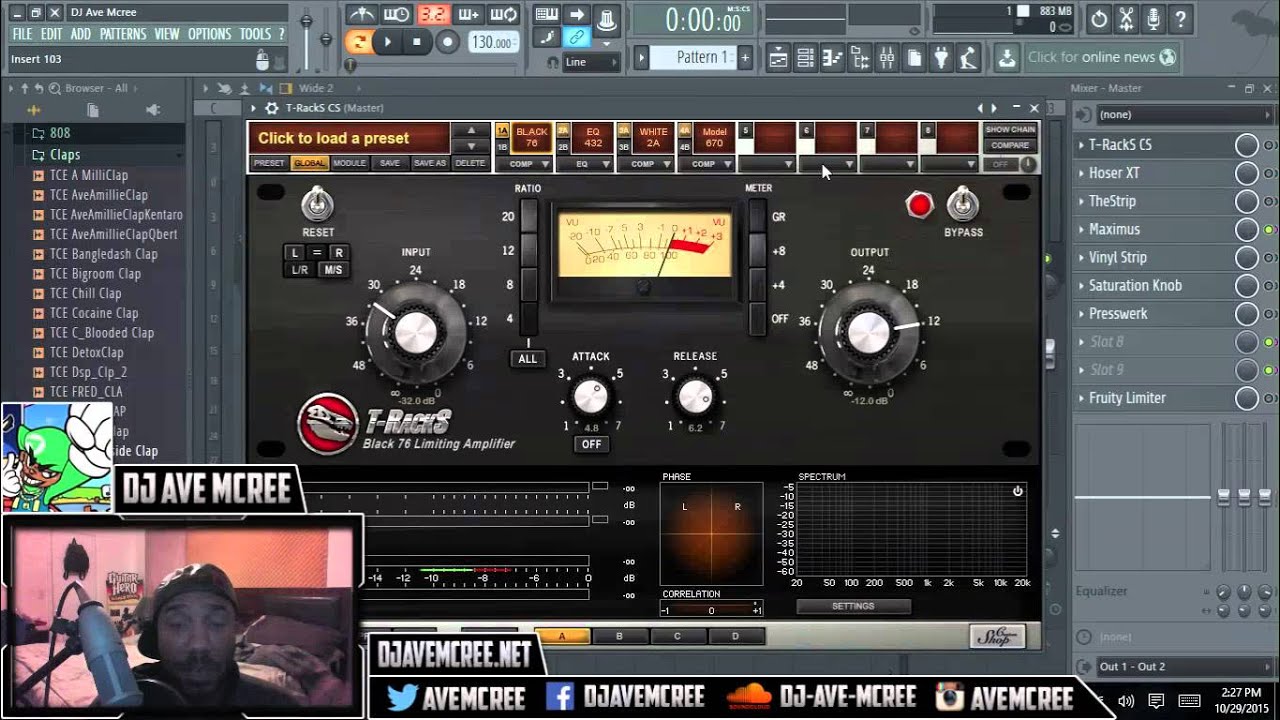Open the plugin picker plug icon
Image resolution: width=1280 pixels, height=720 pixels.
point(940,58)
